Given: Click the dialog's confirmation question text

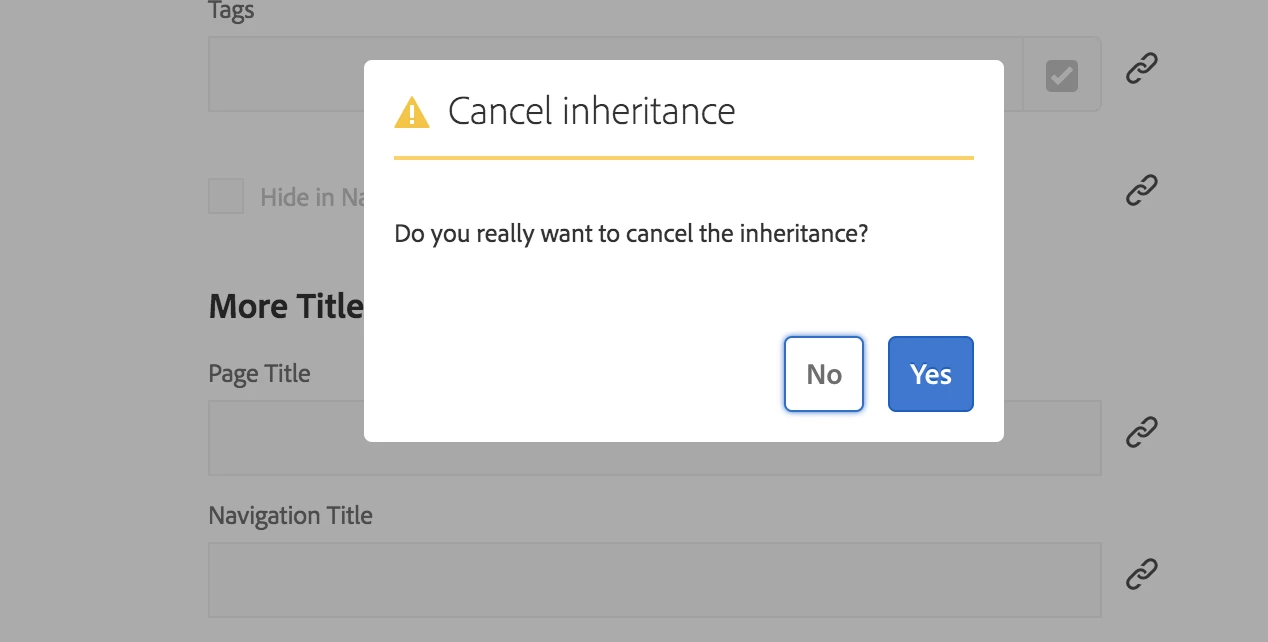Looking at the screenshot, I should [631, 235].
